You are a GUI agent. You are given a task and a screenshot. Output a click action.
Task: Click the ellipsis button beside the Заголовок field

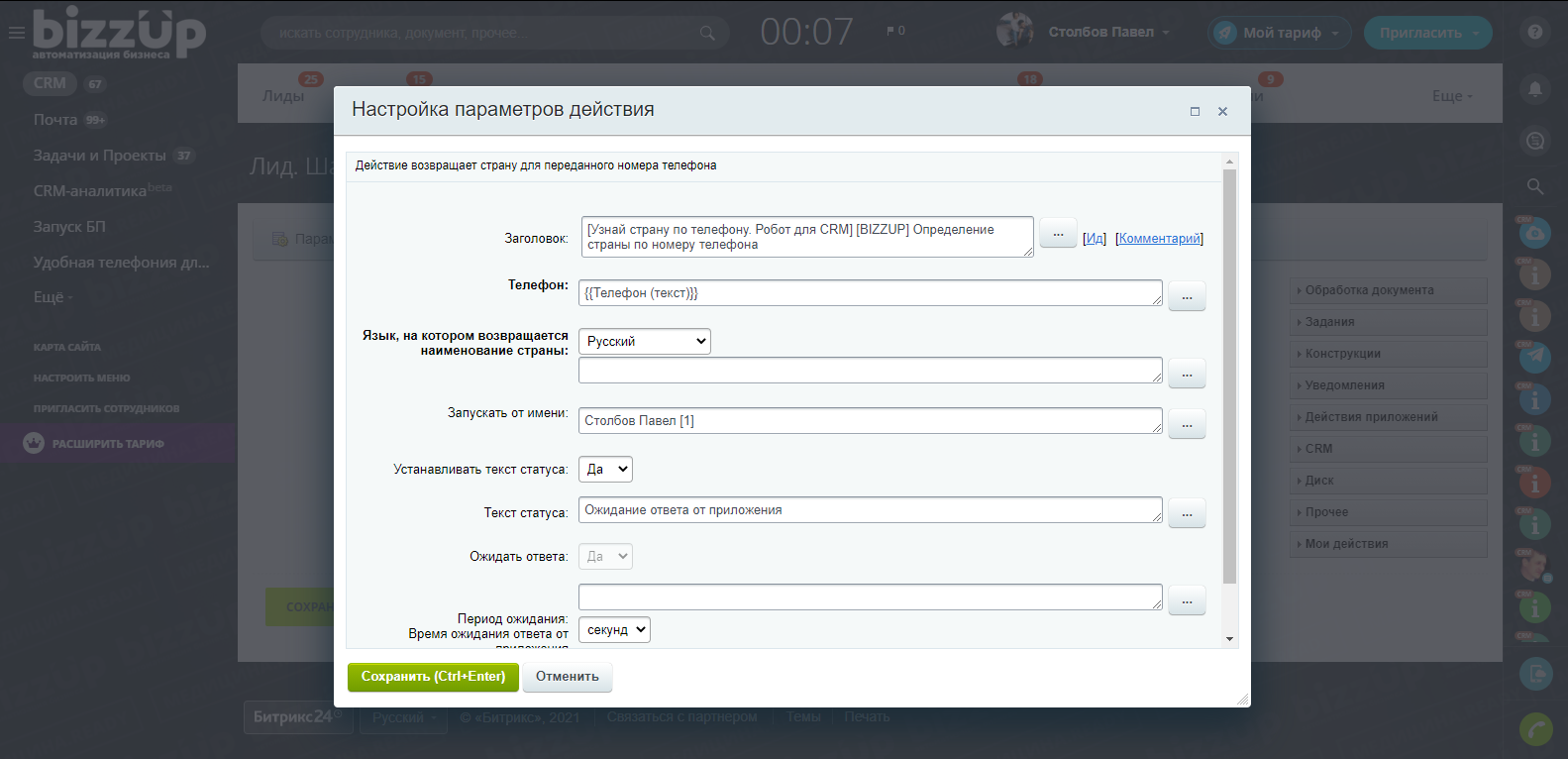pos(1058,234)
